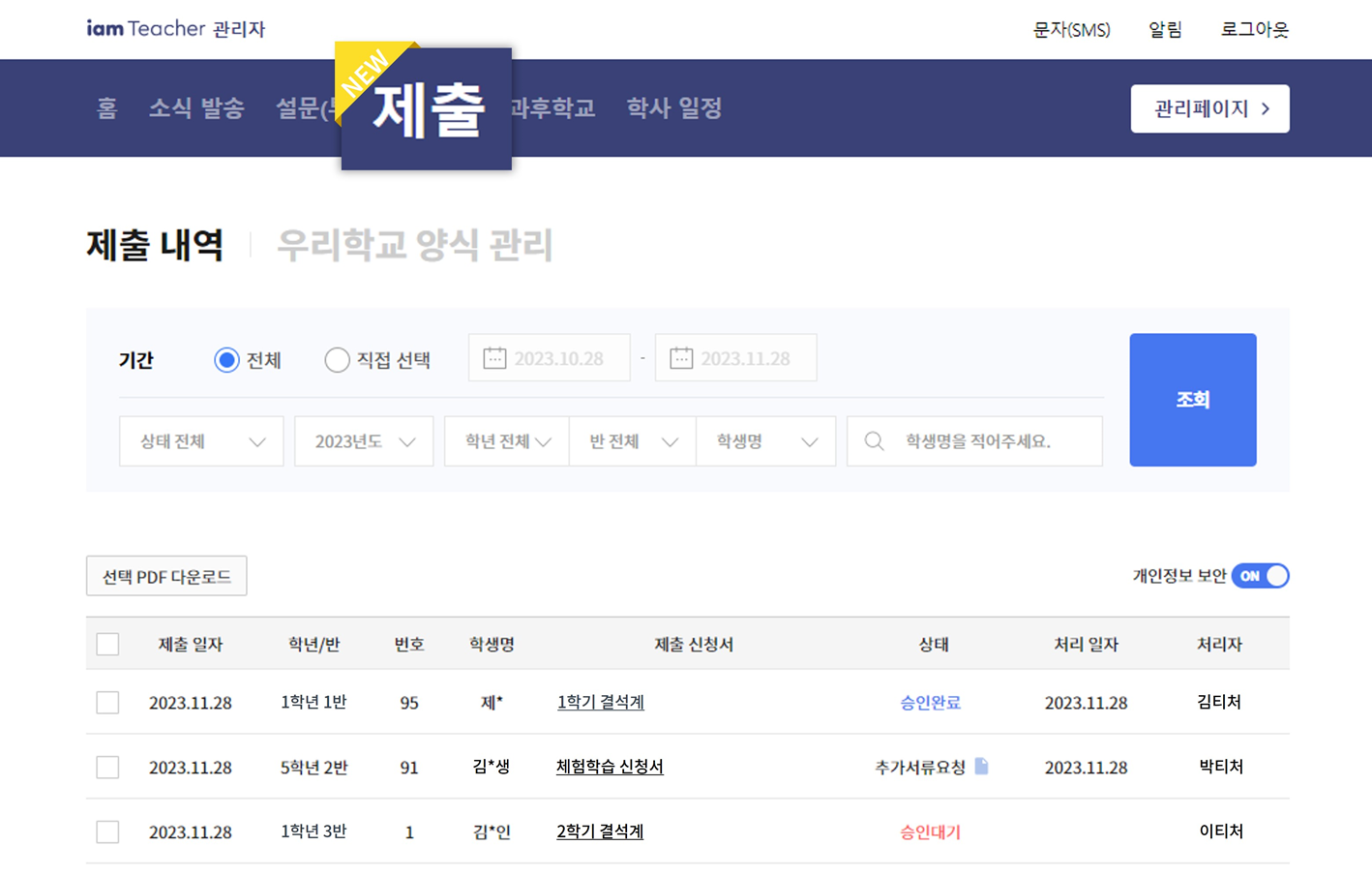
Task: Open the 학사 일정 menu
Action: (674, 108)
